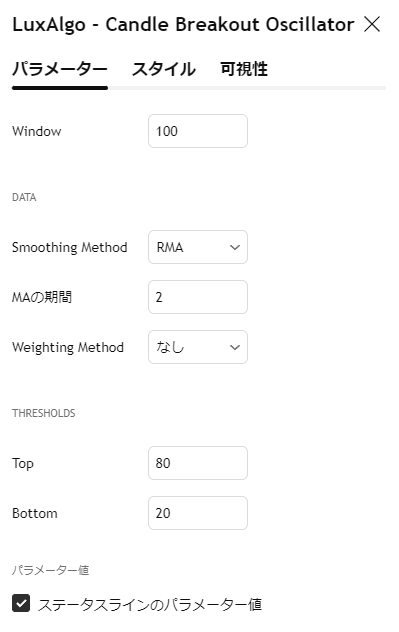Select the Bottom threshold field showing 20
This screenshot has height=632, width=399.
pos(198,513)
